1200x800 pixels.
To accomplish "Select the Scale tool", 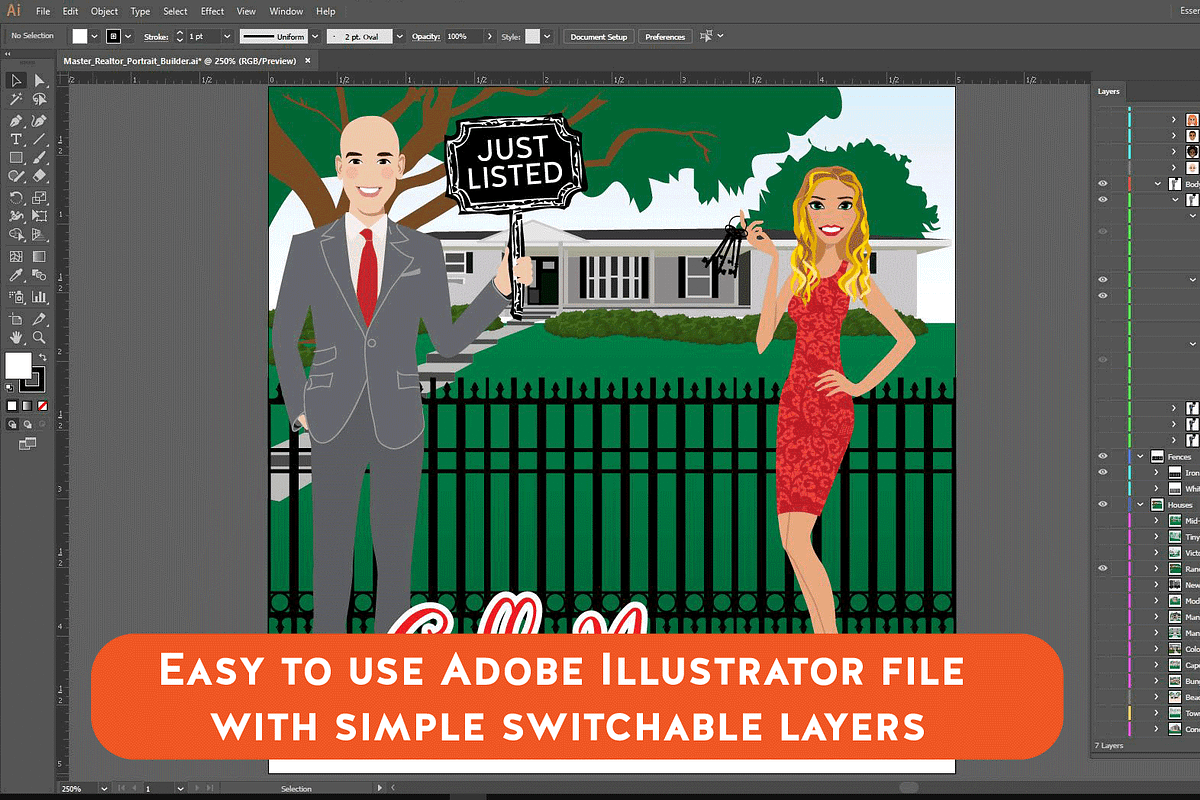I will tap(40, 198).
